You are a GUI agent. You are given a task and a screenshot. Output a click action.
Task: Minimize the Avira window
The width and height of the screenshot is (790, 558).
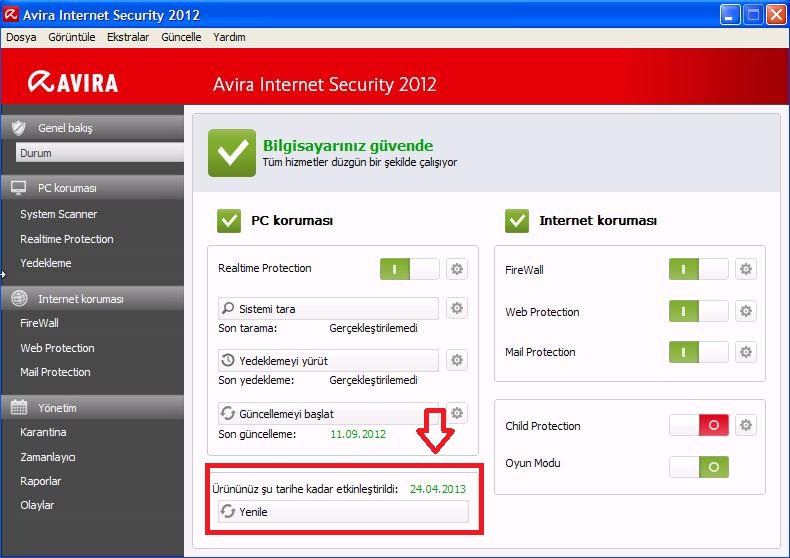click(729, 14)
